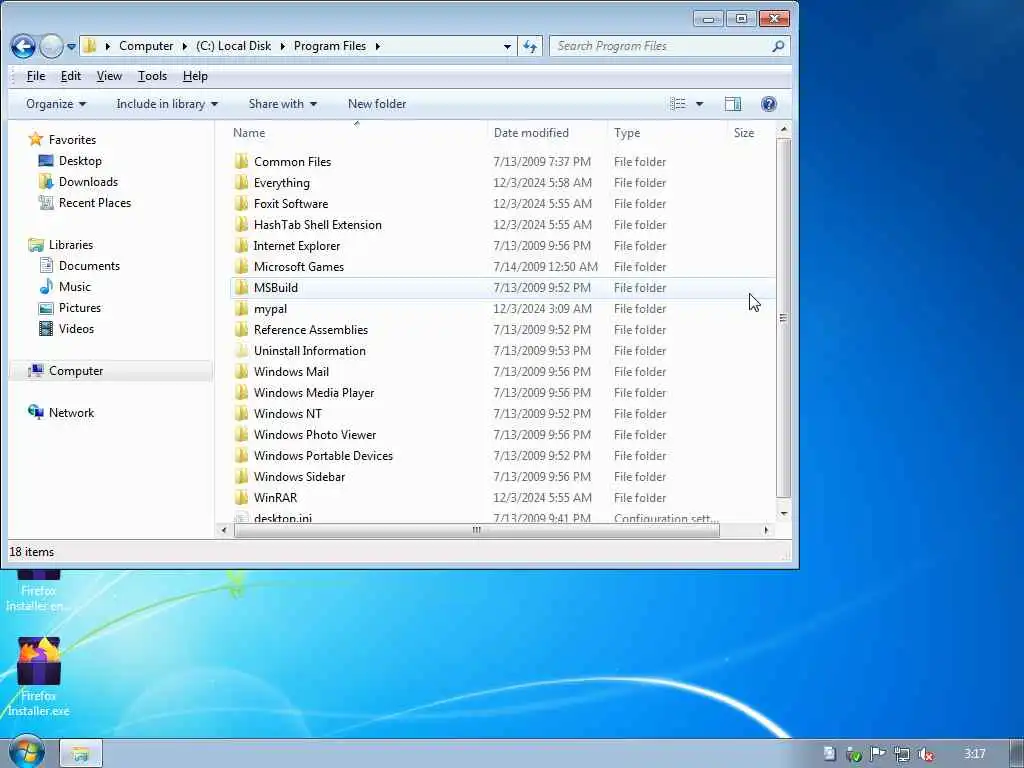Click the search magnifier icon
Image resolution: width=1024 pixels, height=768 pixels.
tap(778, 46)
